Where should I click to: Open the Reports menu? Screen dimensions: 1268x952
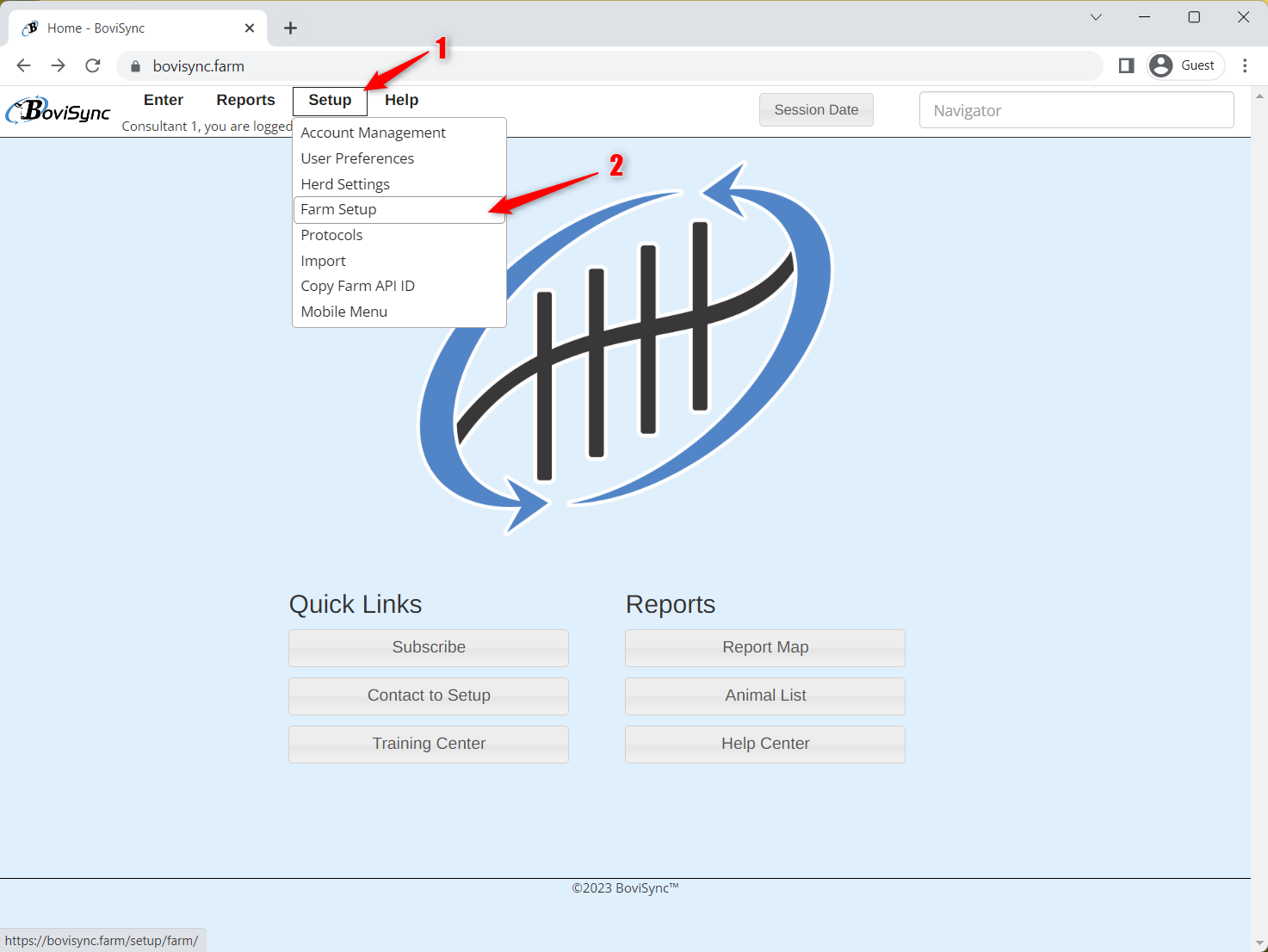click(245, 100)
